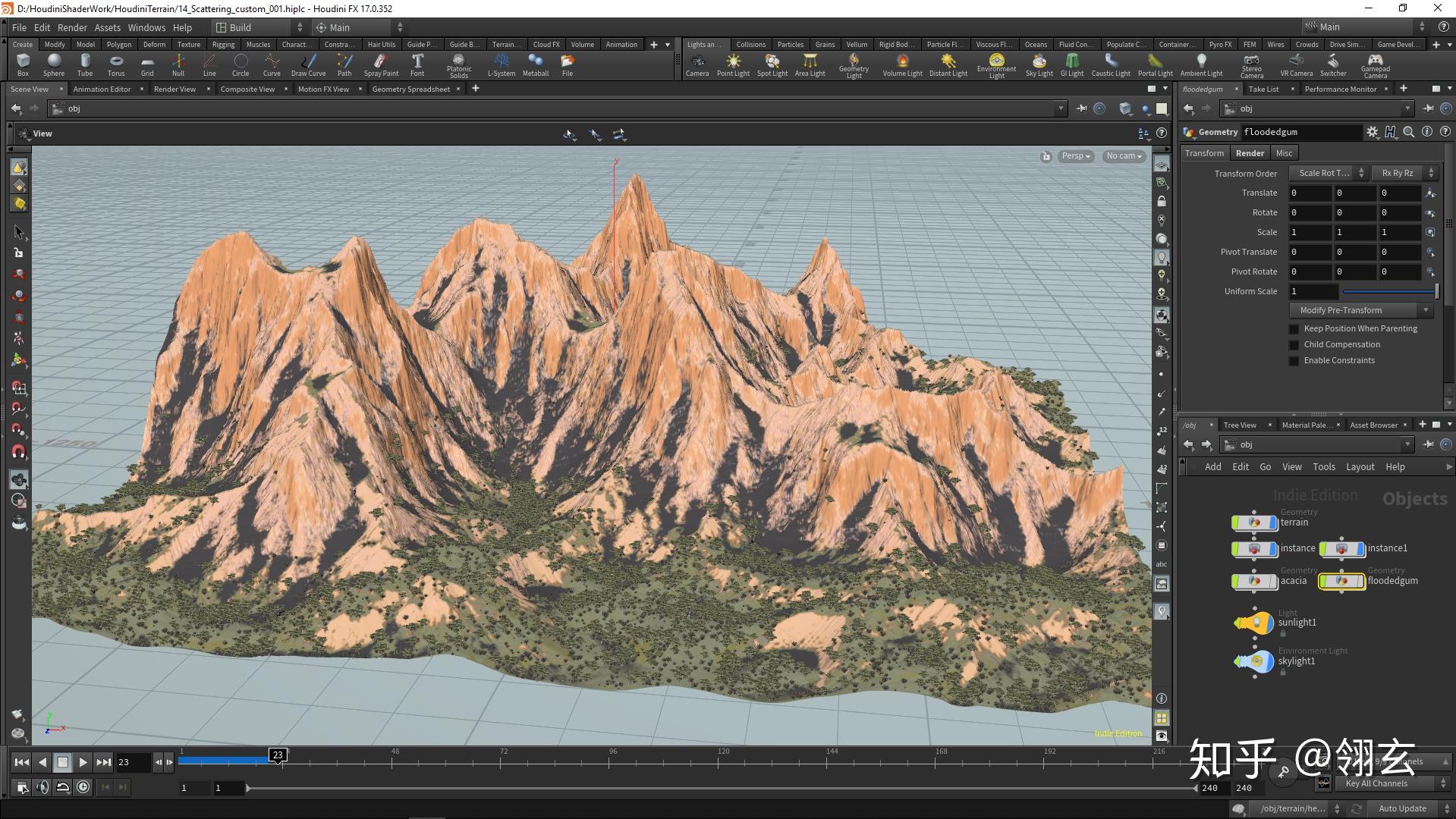Open the Persp viewport camera dropdown
Screen dimensions: 1456x819
1074,156
